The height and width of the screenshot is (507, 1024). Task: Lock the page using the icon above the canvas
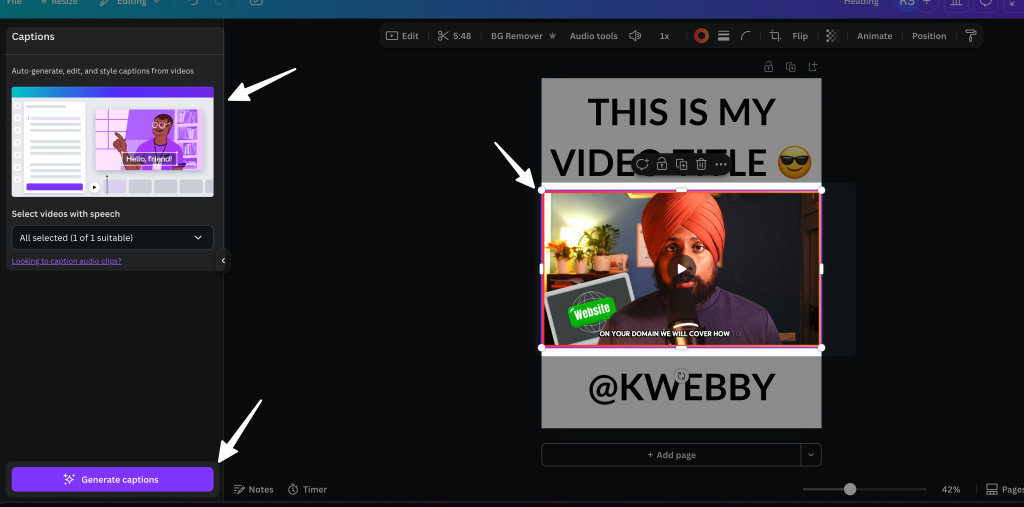tap(769, 67)
